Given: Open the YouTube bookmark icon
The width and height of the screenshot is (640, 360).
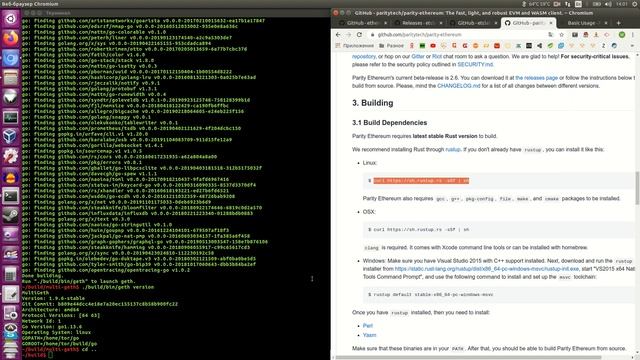Looking at the screenshot, I should 433,46.
